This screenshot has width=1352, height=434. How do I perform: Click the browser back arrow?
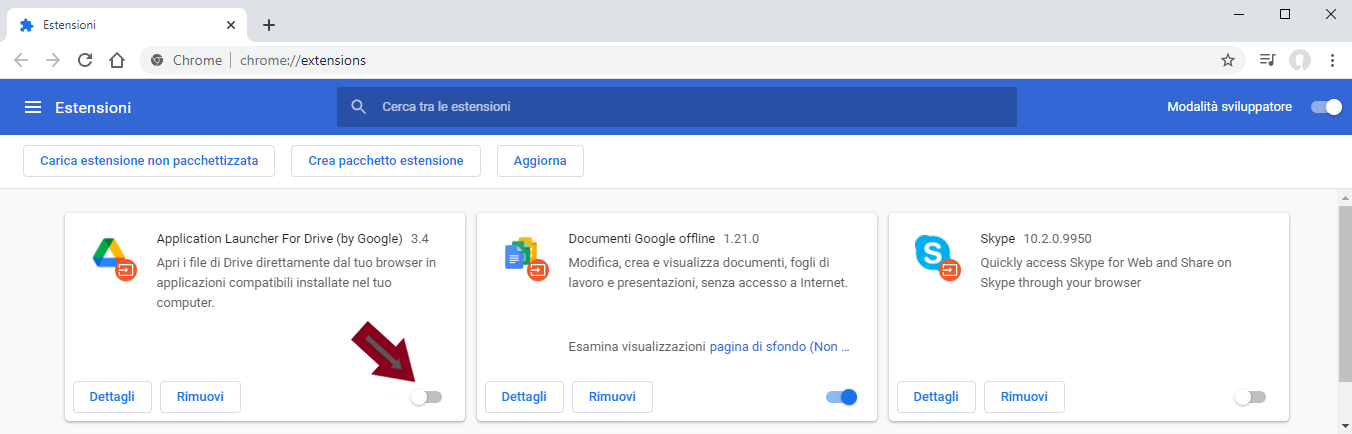click(21, 60)
